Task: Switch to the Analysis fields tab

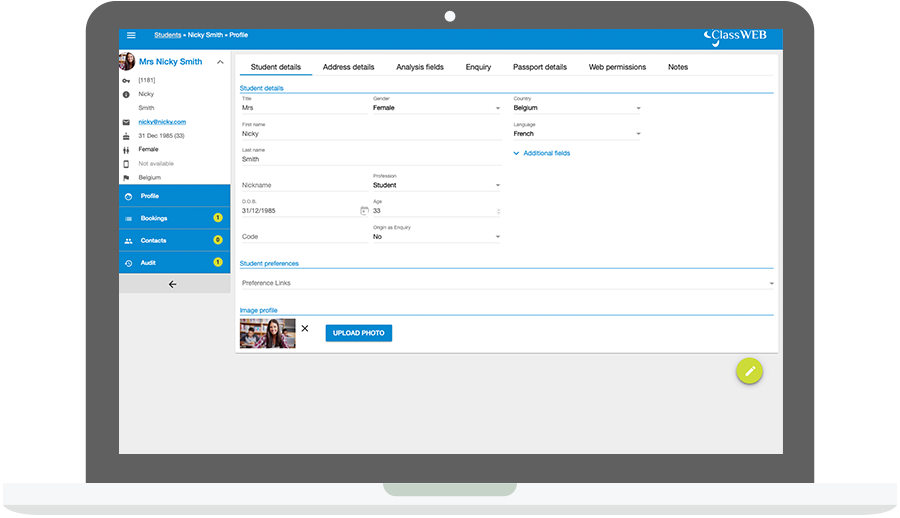Action: (420, 67)
